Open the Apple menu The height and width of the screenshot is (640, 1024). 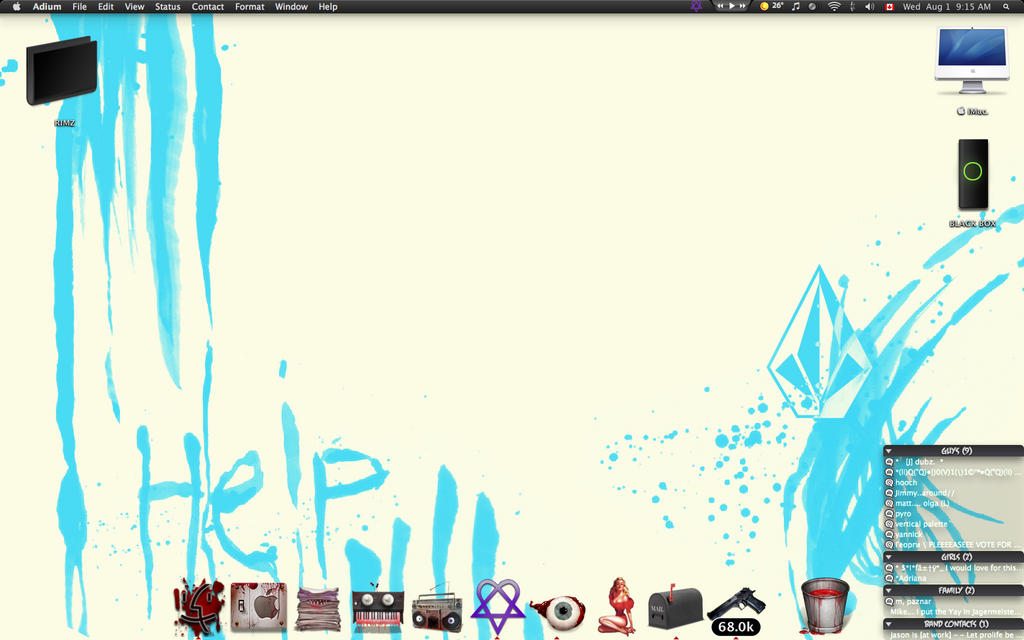point(16,7)
